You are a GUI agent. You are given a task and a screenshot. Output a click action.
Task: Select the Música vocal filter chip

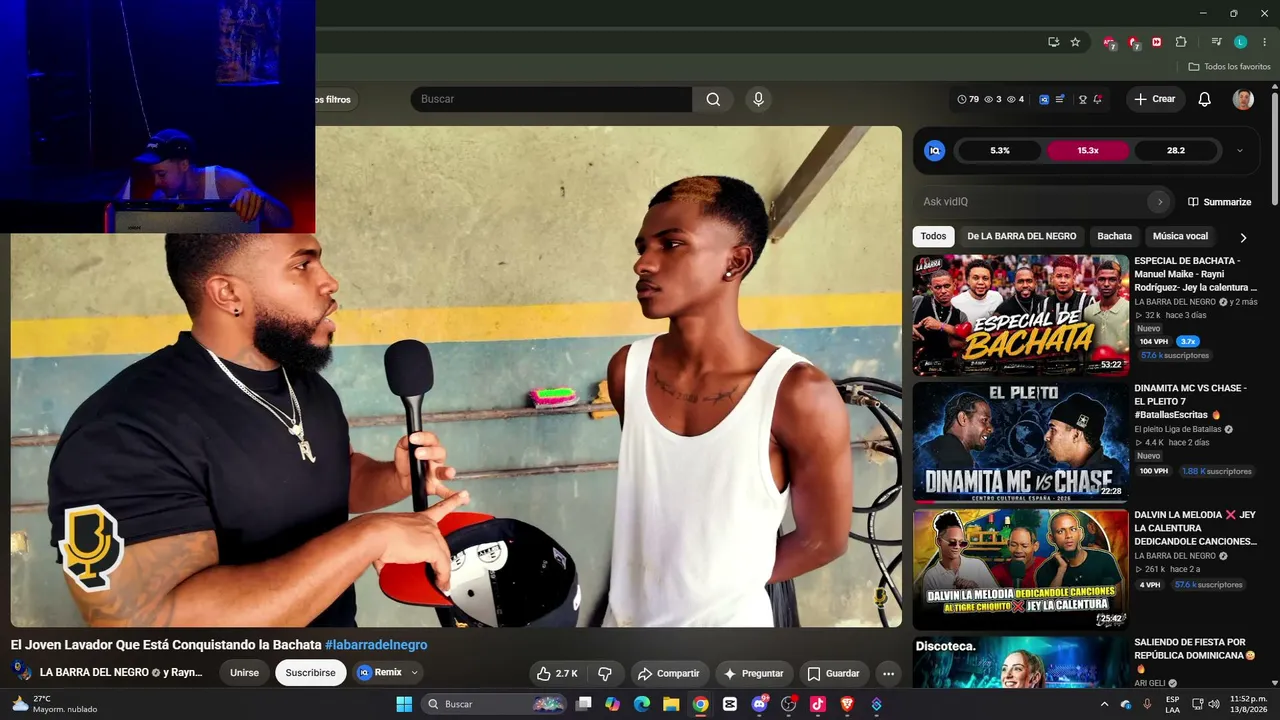click(1180, 236)
